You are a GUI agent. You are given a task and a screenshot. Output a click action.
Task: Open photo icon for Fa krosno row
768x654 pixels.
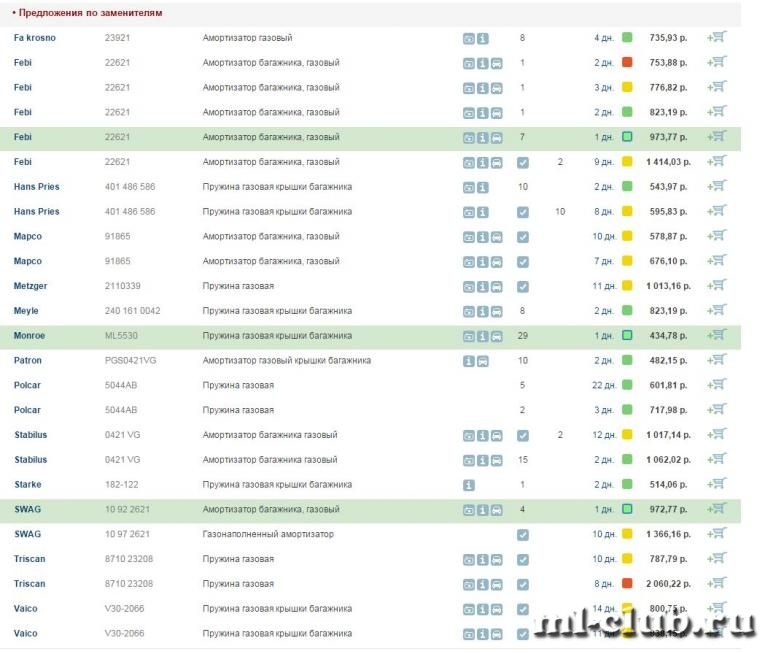469,38
